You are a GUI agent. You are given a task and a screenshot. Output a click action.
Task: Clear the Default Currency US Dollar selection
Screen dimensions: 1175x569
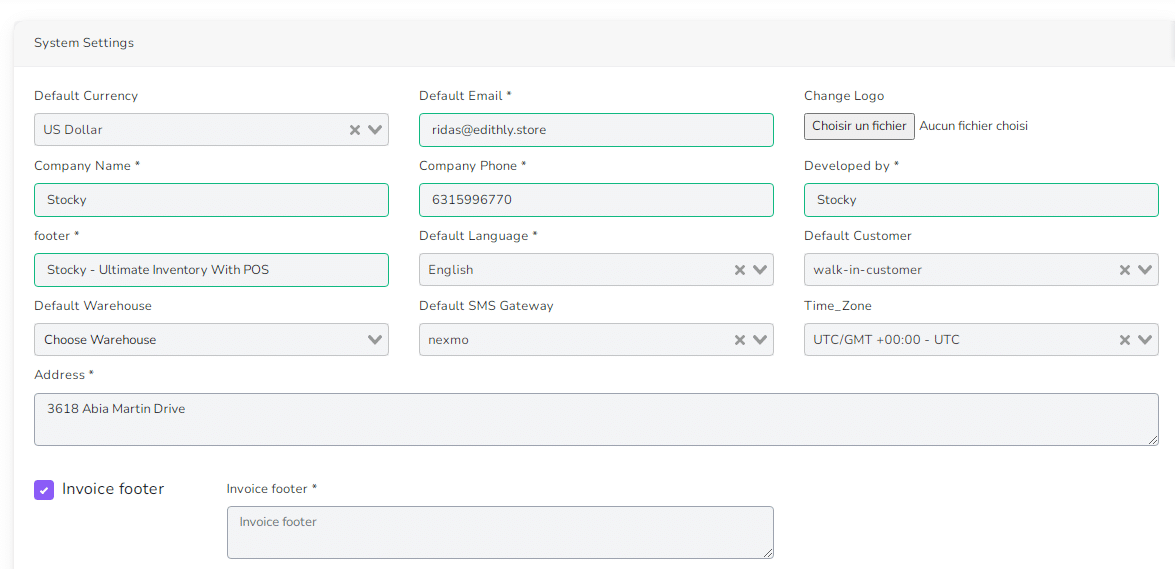click(355, 130)
